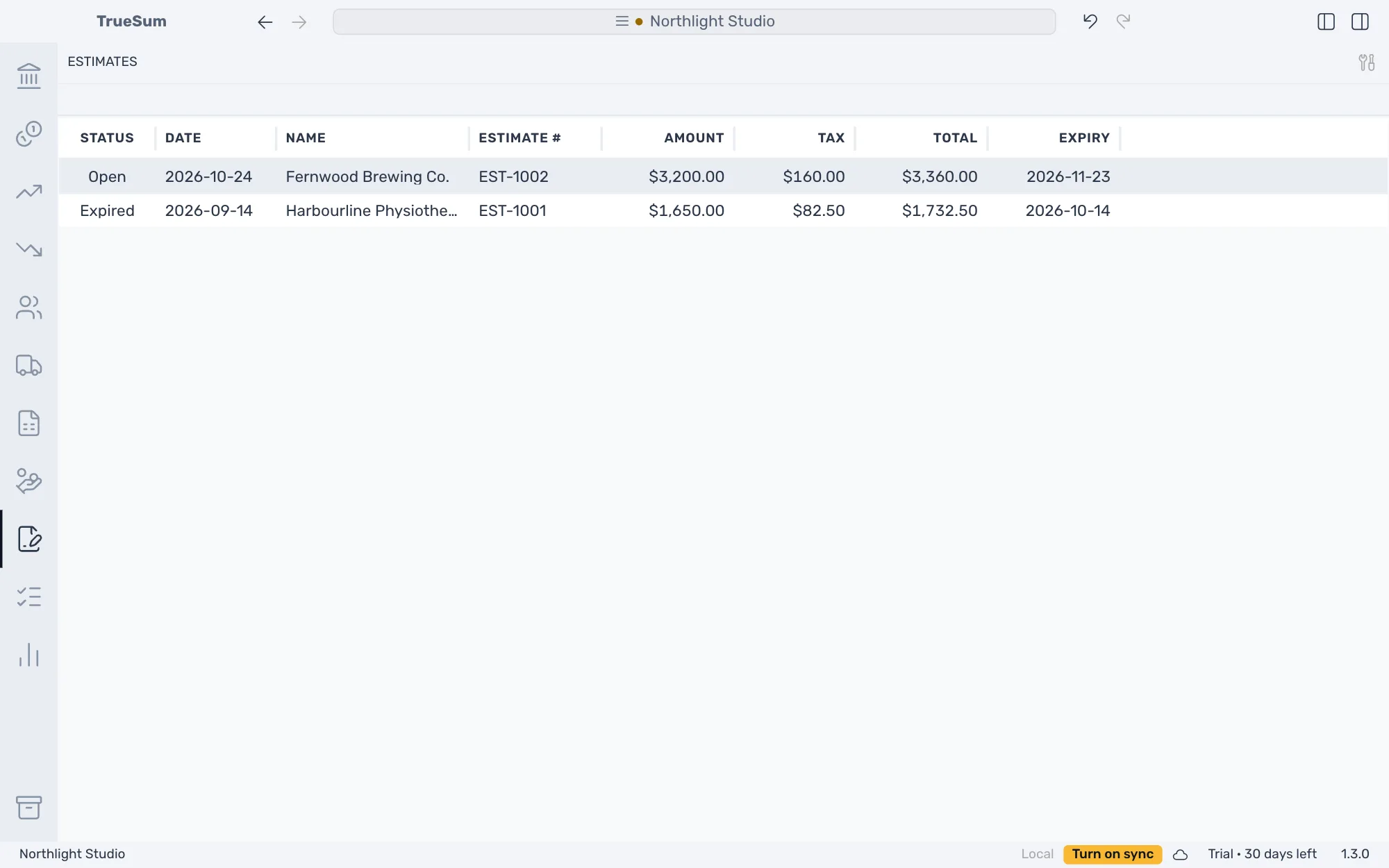Click the cloud sync status icon
This screenshot has height=868, width=1389.
1180,854
